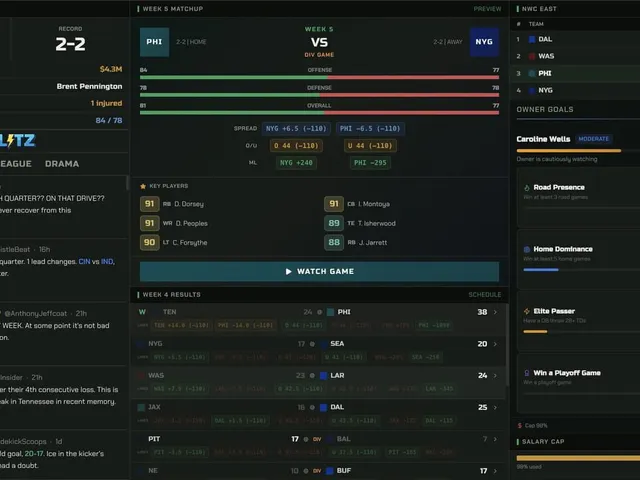Click the Home Dominance goal icon
The image size is (640, 480).
(x=527, y=249)
